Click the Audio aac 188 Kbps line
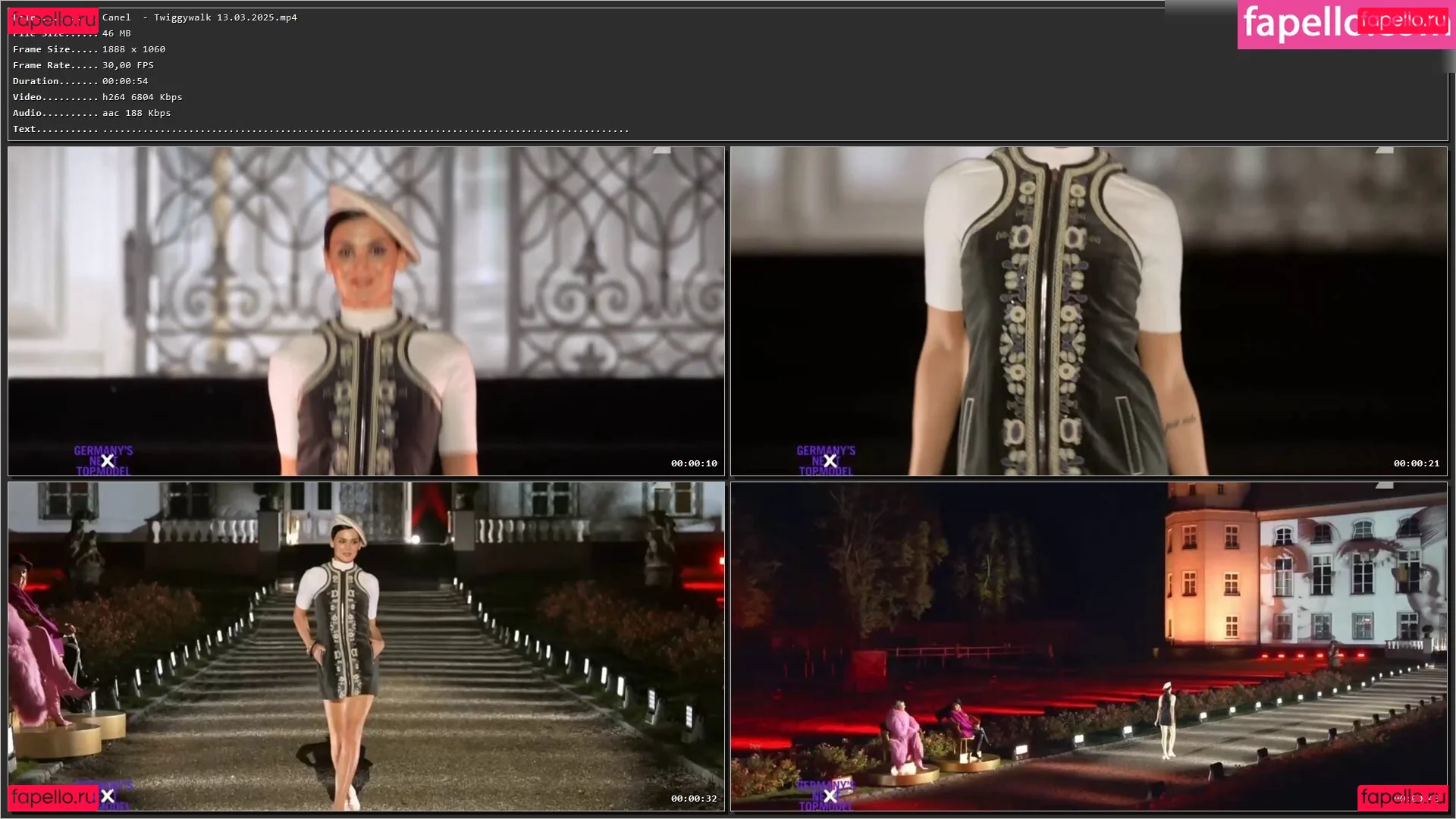1456x819 pixels. click(x=136, y=113)
